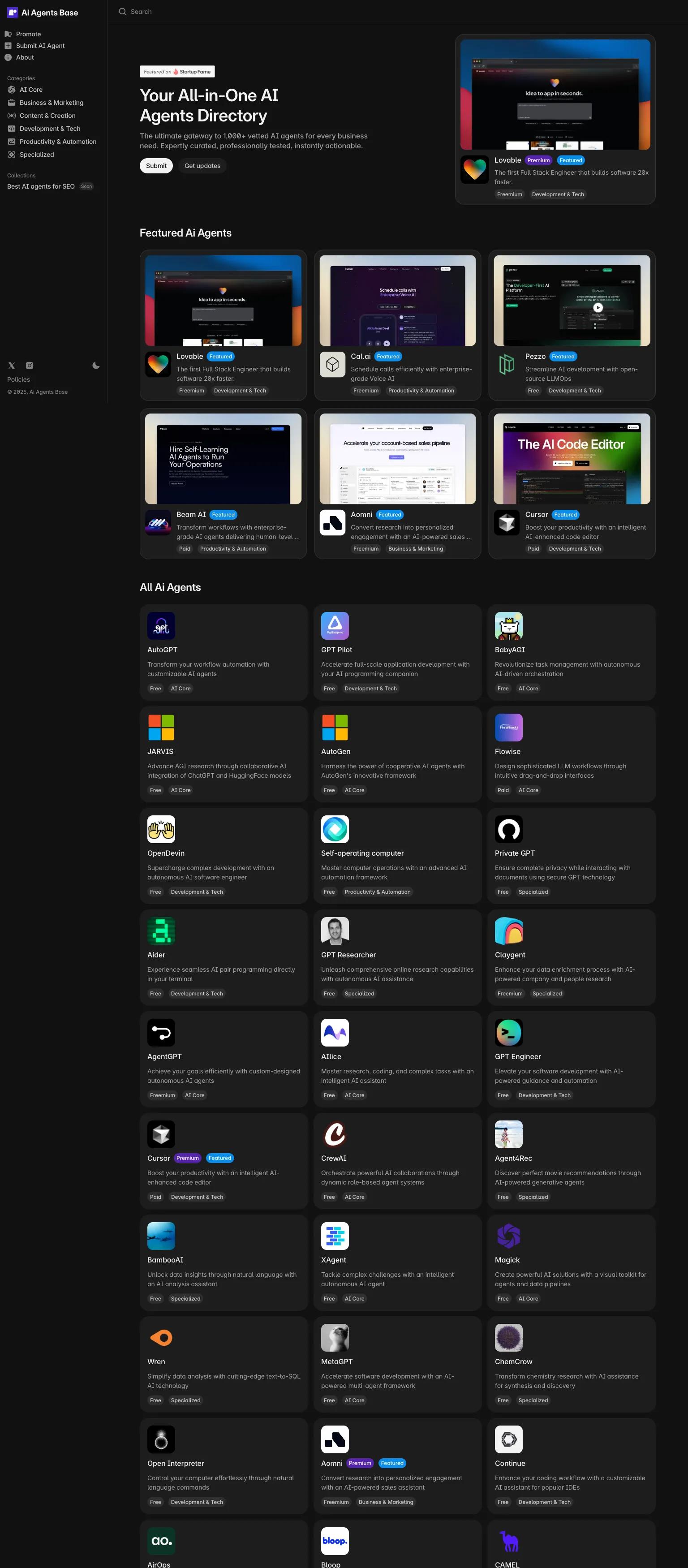The width and height of the screenshot is (688, 1568).
Task: Open the CAMEL purple camel icon
Action: coord(509,1541)
